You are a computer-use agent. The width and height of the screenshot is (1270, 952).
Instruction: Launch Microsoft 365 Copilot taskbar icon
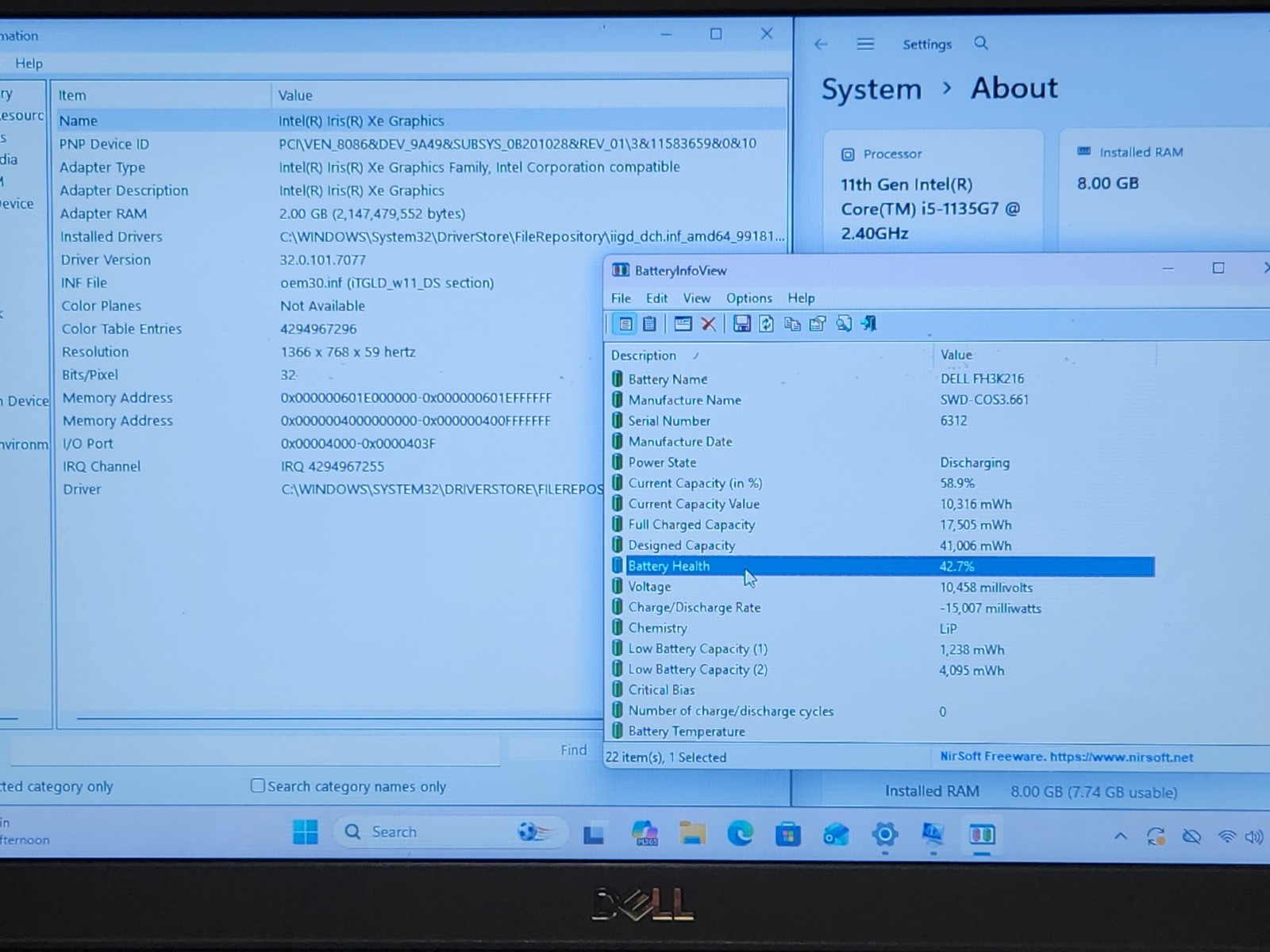(645, 833)
